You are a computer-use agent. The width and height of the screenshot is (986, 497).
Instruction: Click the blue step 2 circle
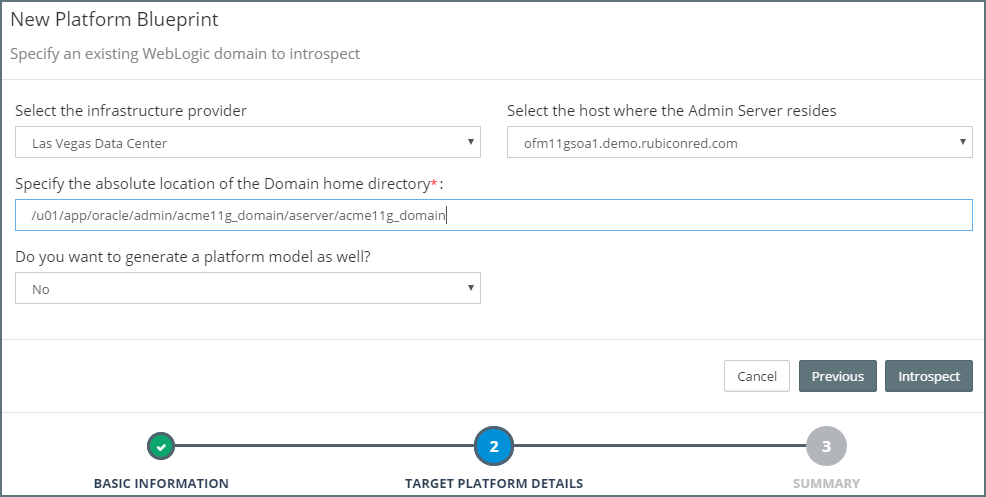pos(494,446)
